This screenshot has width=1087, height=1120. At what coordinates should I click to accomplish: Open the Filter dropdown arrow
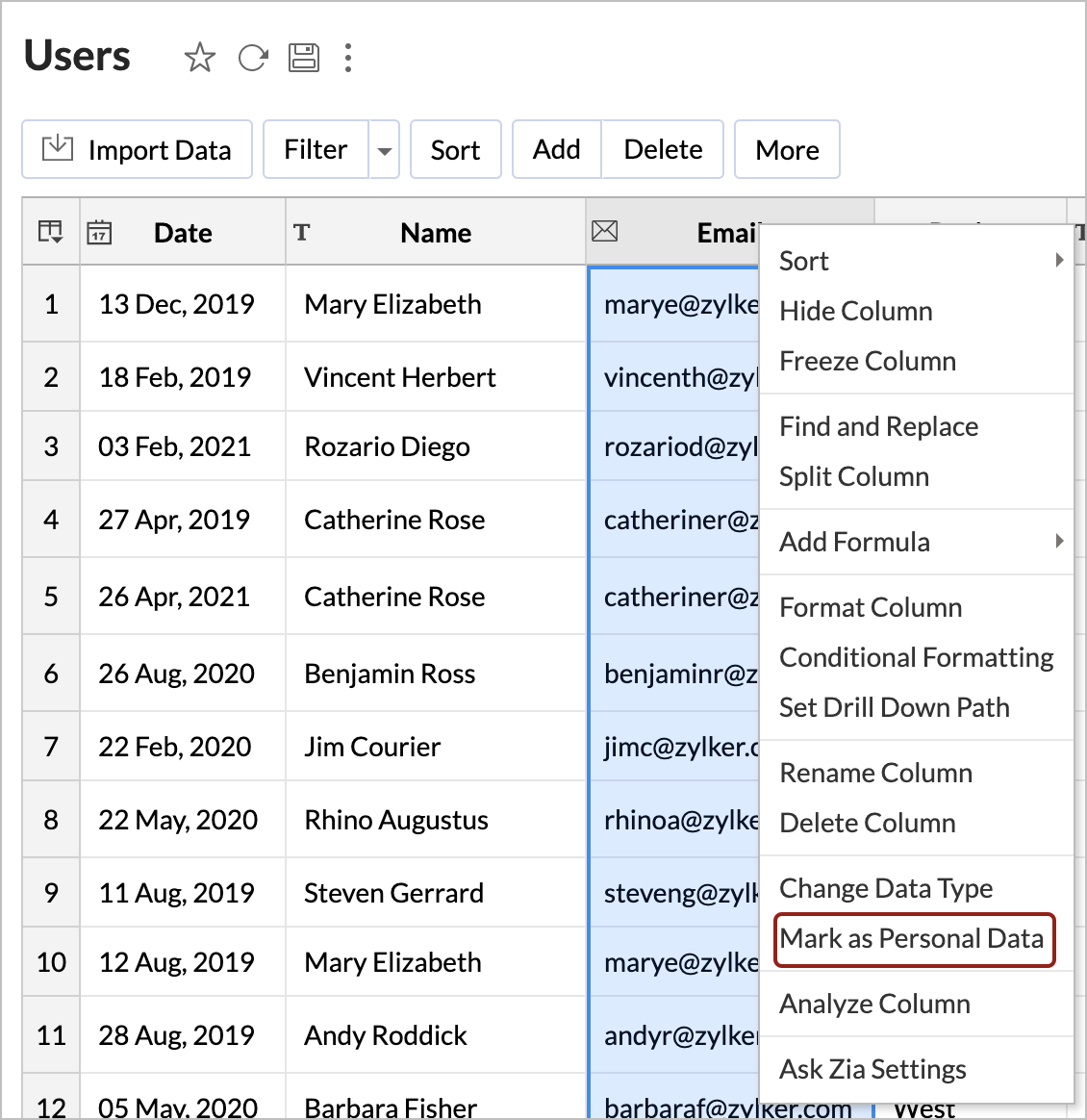tap(384, 150)
